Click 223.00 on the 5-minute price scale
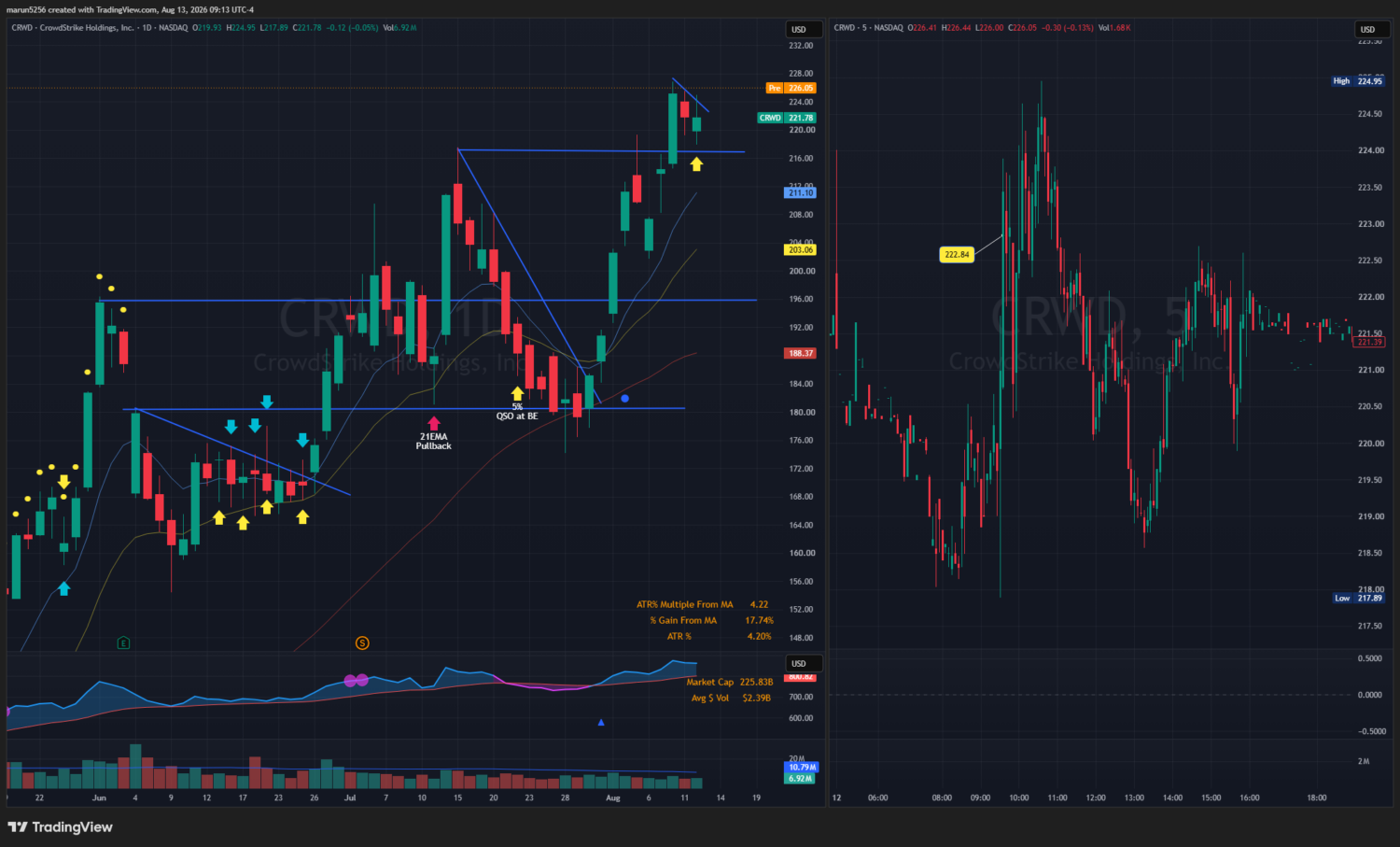The image size is (1400, 847). [1370, 224]
